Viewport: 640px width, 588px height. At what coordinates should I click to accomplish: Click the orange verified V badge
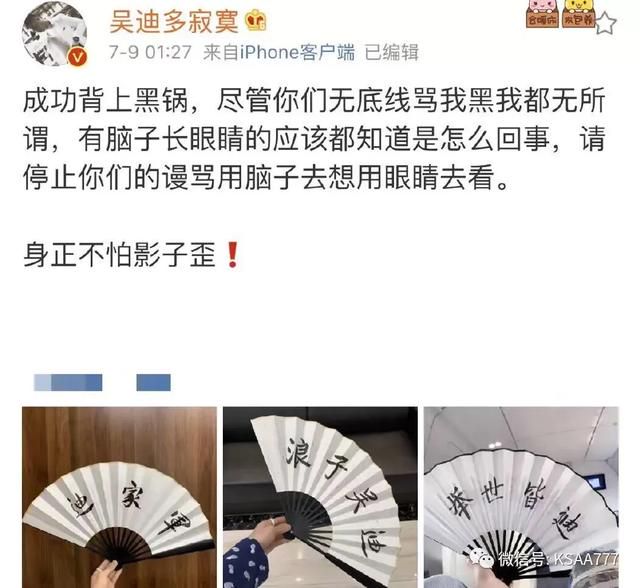(x=77, y=57)
